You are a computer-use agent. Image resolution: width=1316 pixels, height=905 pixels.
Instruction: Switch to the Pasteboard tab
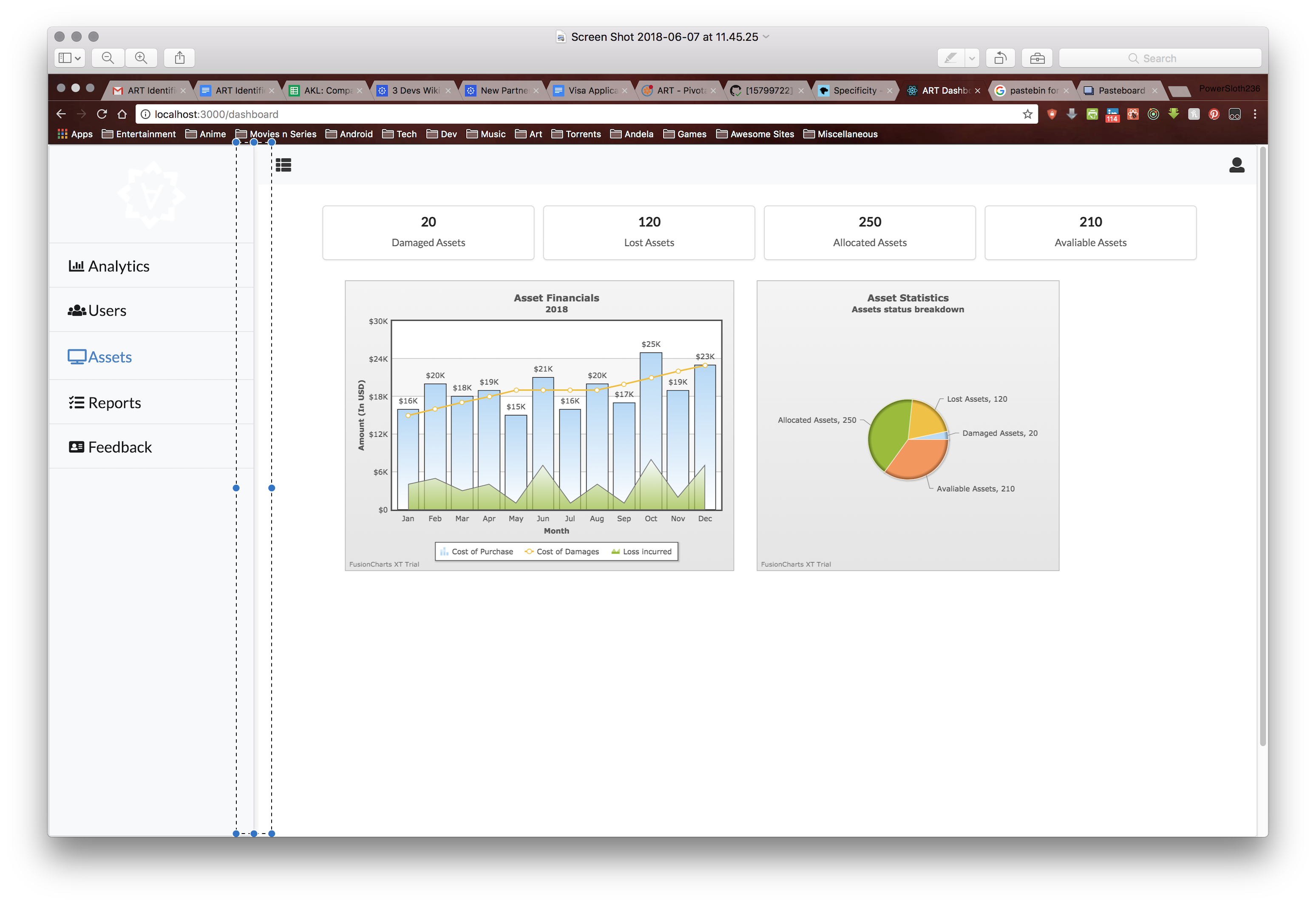pos(1120,90)
